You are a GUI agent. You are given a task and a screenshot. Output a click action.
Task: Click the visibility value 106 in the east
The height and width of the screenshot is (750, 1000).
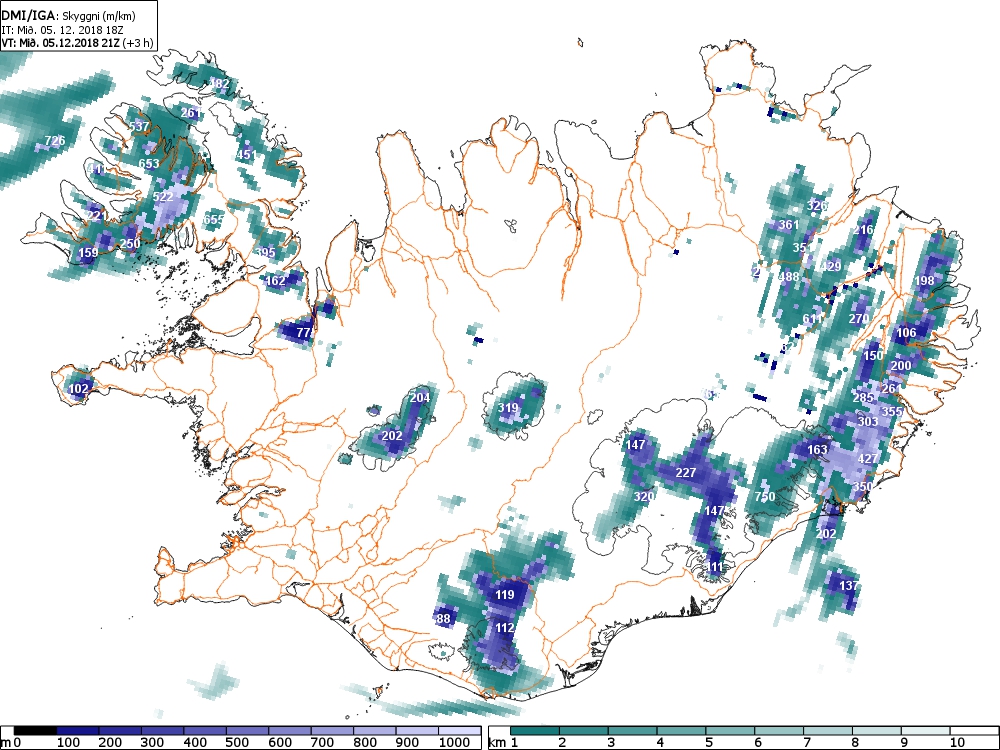pos(906,332)
